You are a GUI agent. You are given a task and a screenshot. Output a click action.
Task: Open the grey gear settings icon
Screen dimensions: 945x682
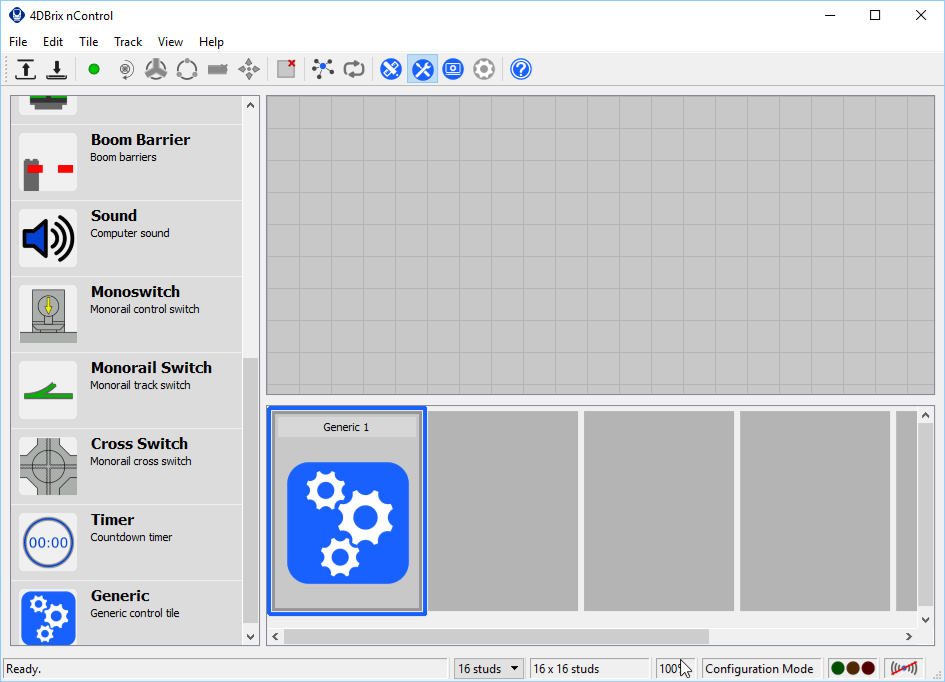(484, 69)
